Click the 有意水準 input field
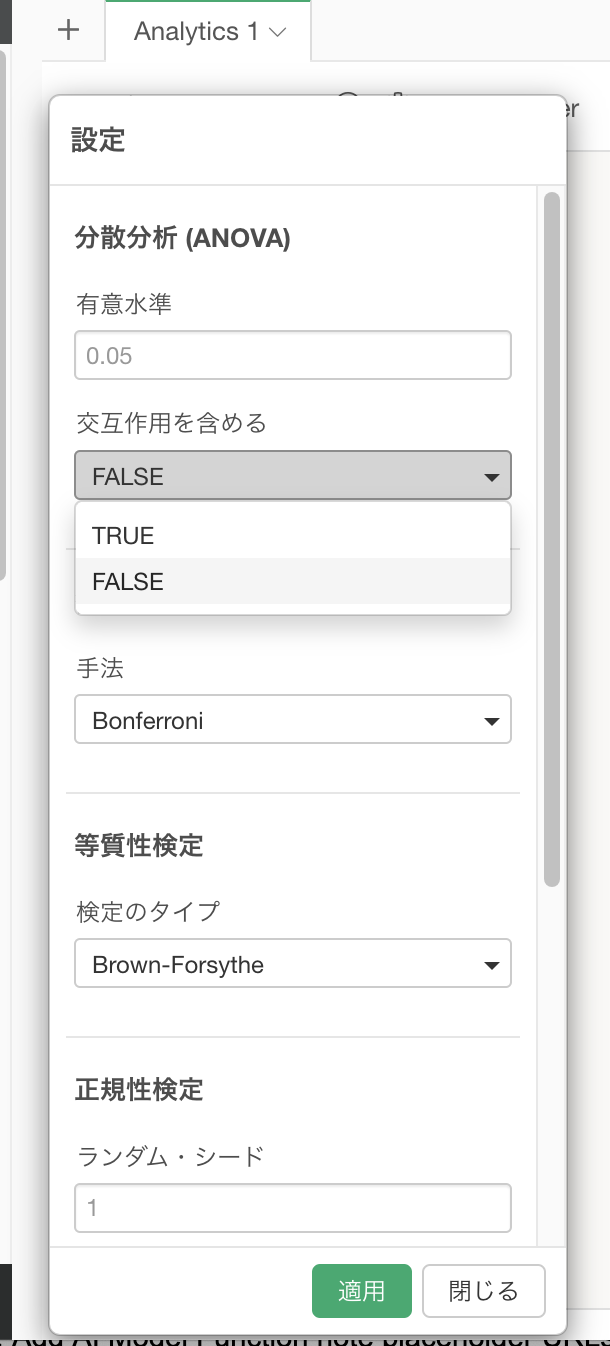 [293, 356]
